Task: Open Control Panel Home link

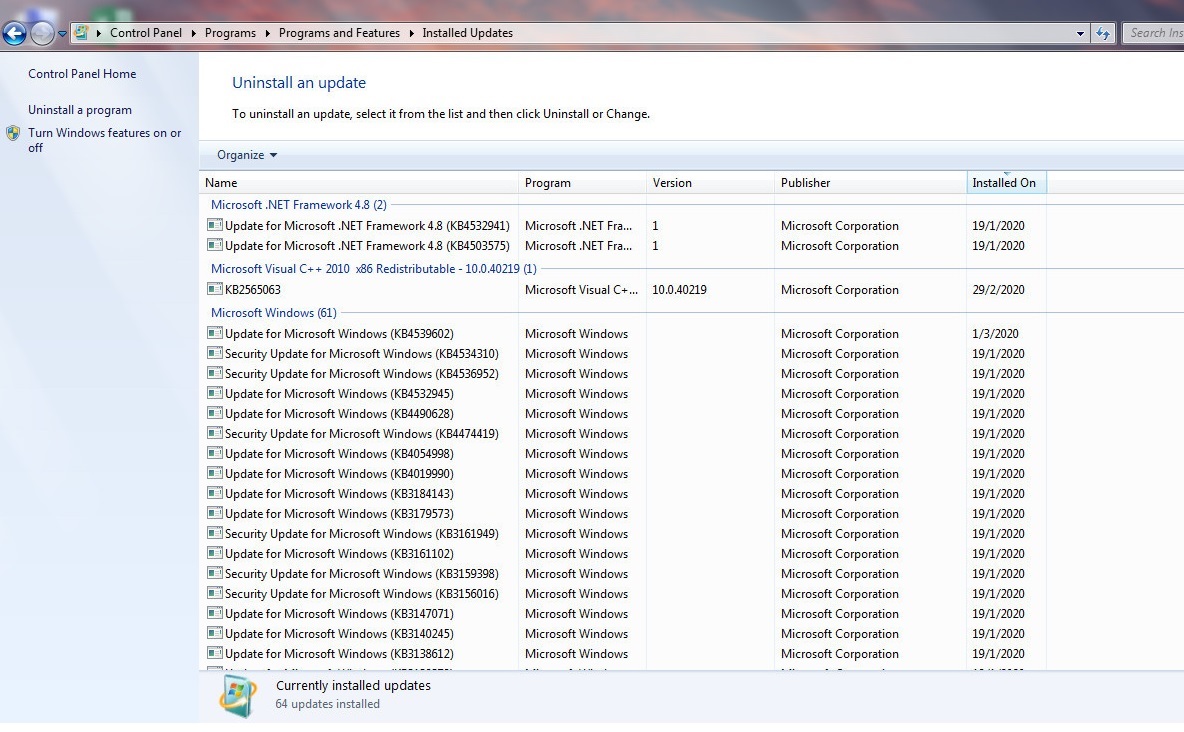Action: (x=82, y=73)
